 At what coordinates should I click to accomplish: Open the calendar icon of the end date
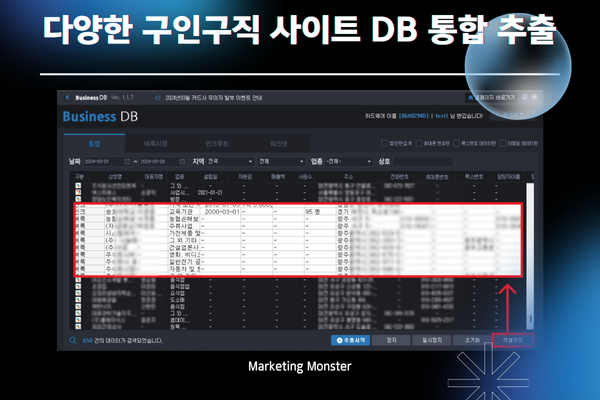183,162
